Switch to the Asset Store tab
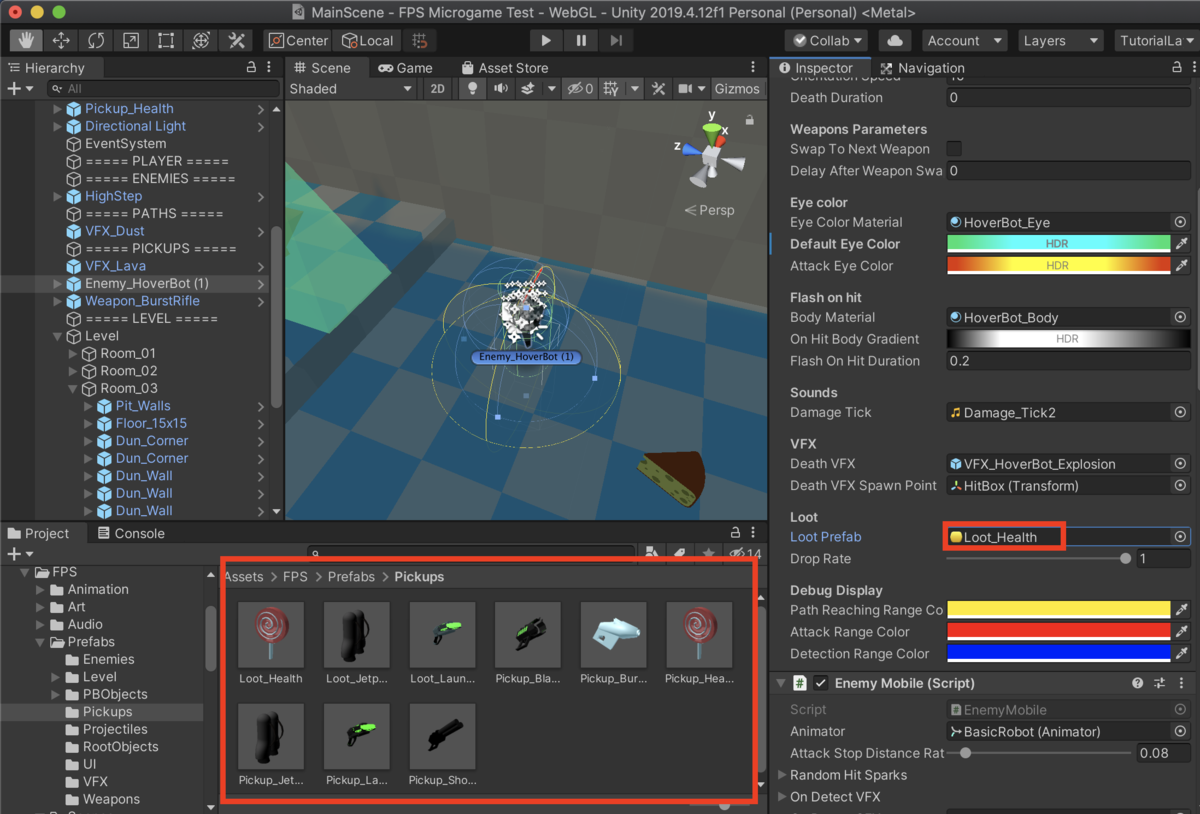Image resolution: width=1200 pixels, height=814 pixels. pos(504,68)
